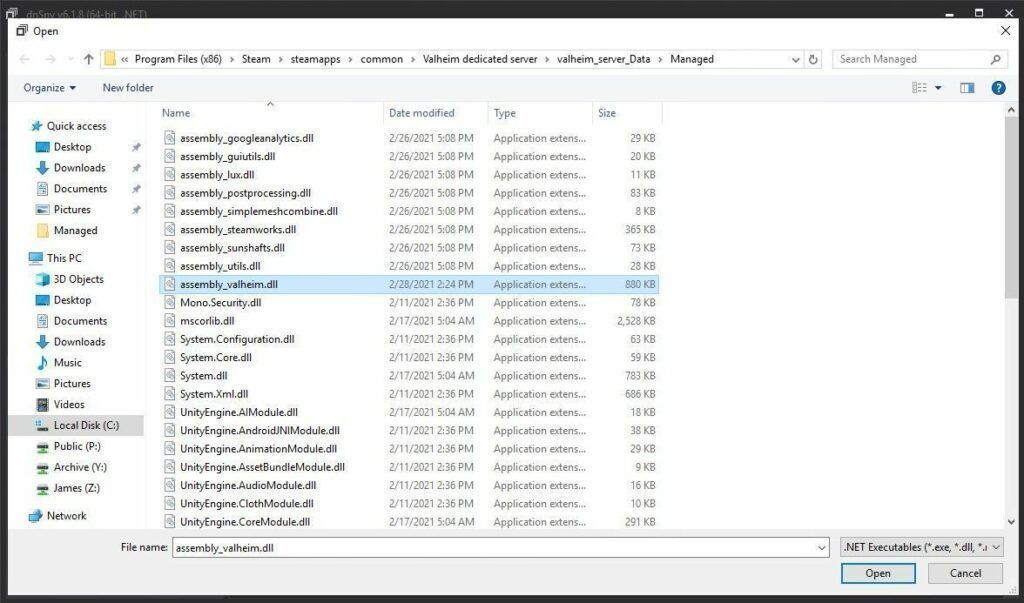Open the .NET Executables file type filter

point(921,547)
